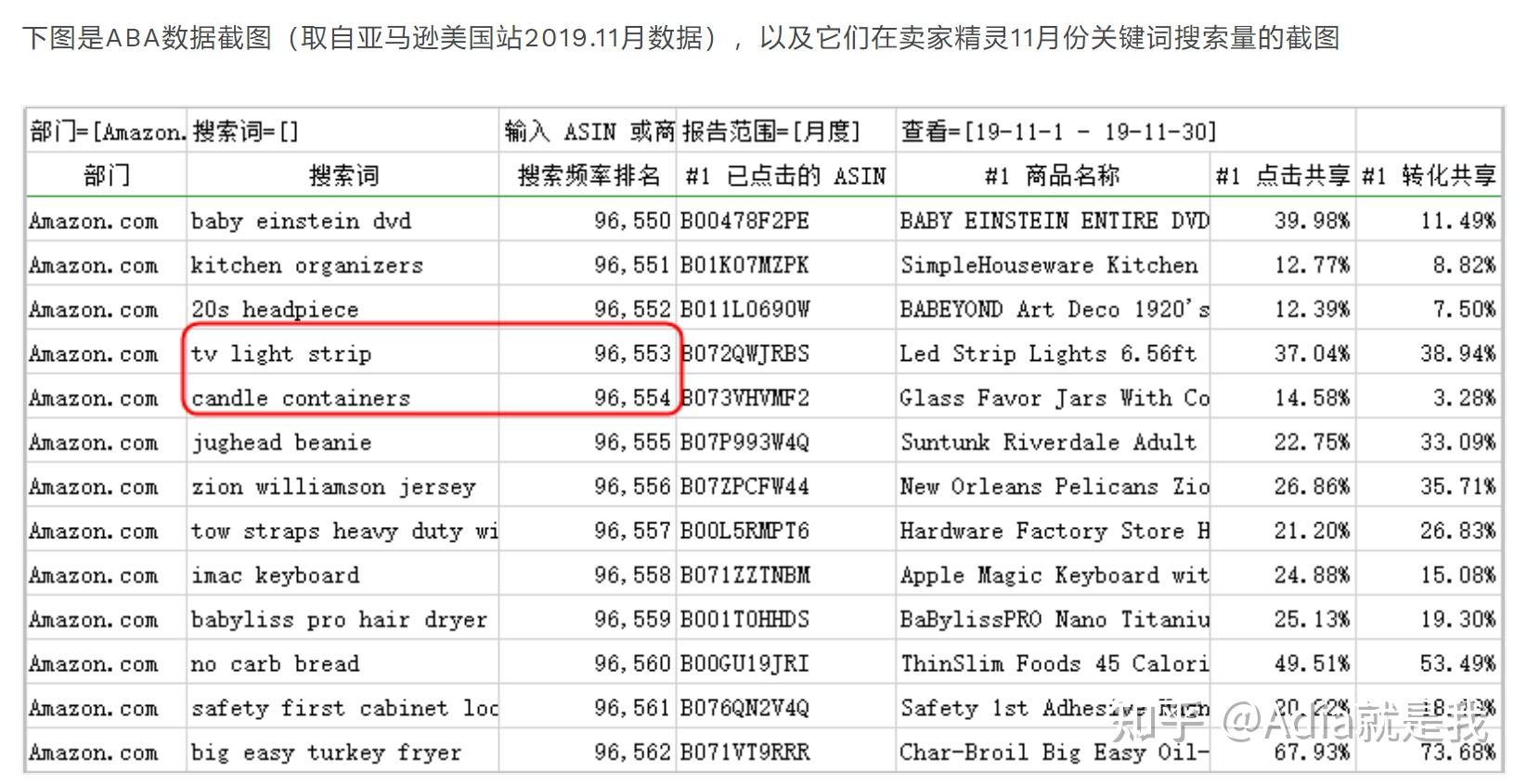
Task: Click the #1 转化共享 column header
Action: (1429, 175)
